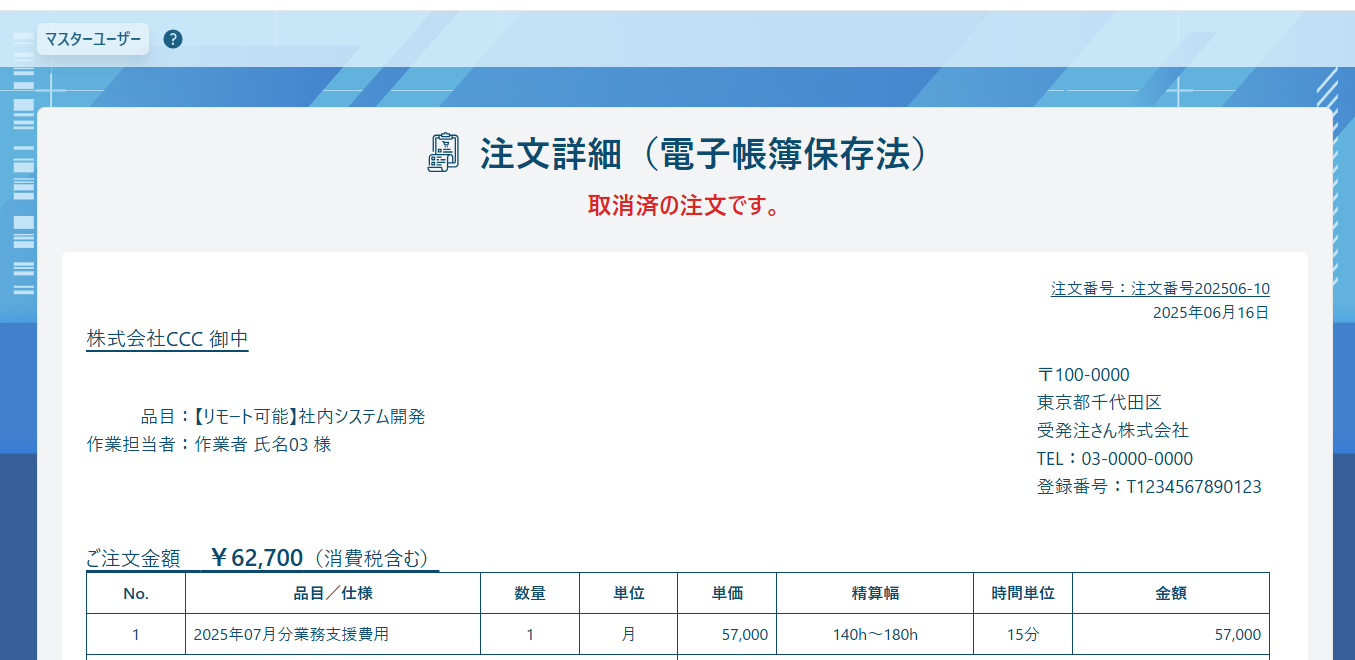Screen dimensions: 1355x660
Task: Click the red 取消済の注文です。 notice
Action: [x=685, y=206]
